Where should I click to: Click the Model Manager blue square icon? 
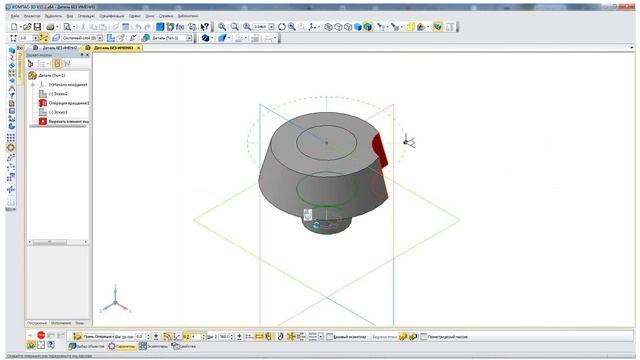pyautogui.click(x=160, y=27)
